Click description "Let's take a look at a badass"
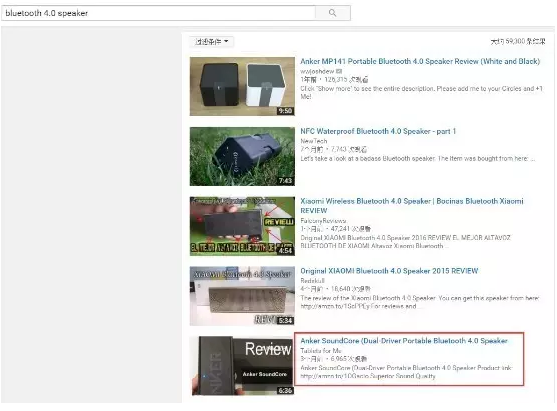 coord(418,158)
